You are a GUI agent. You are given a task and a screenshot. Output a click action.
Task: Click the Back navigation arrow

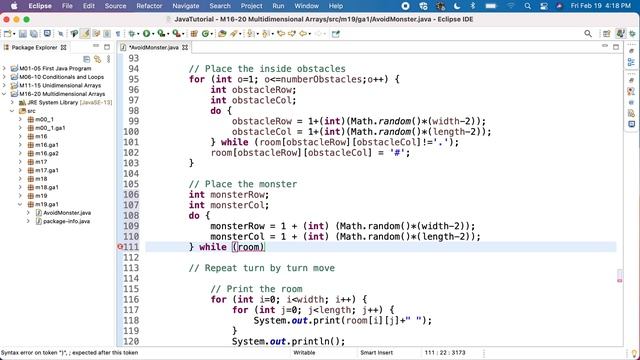point(302,34)
